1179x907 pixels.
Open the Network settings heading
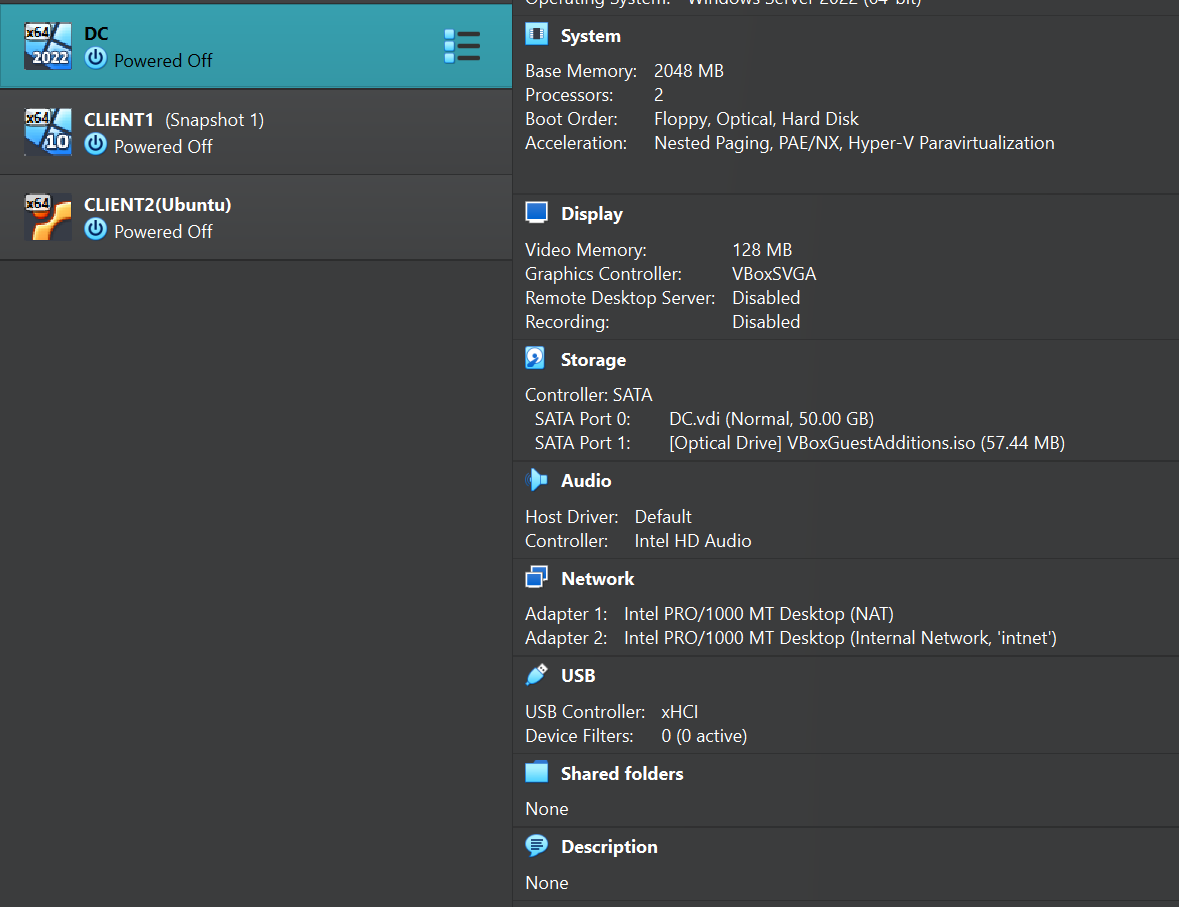coord(598,578)
